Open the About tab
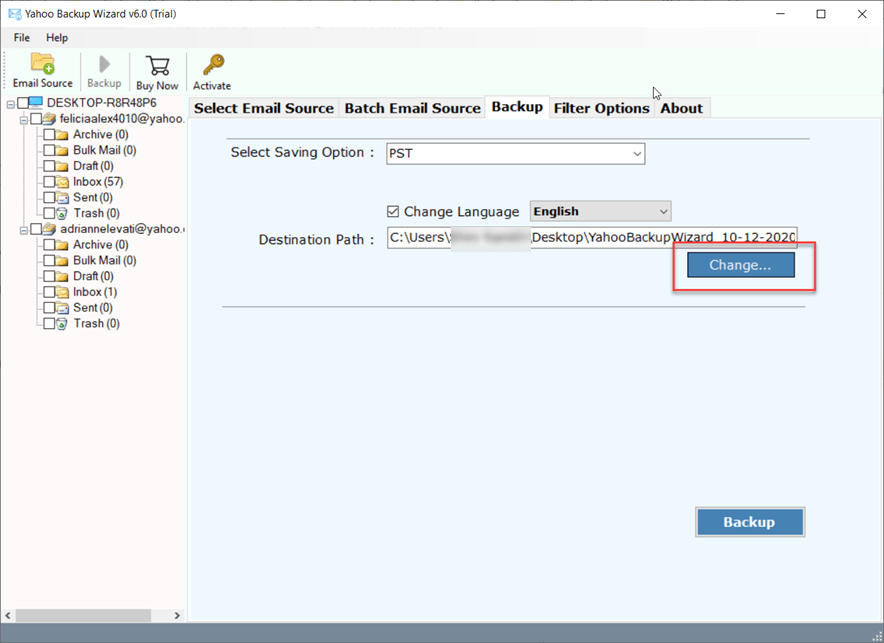 pos(682,108)
